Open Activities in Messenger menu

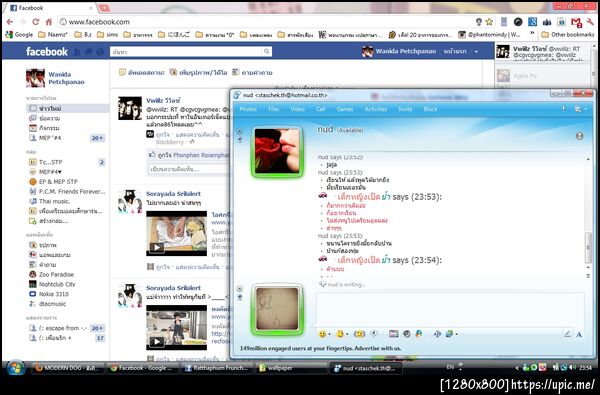point(376,109)
